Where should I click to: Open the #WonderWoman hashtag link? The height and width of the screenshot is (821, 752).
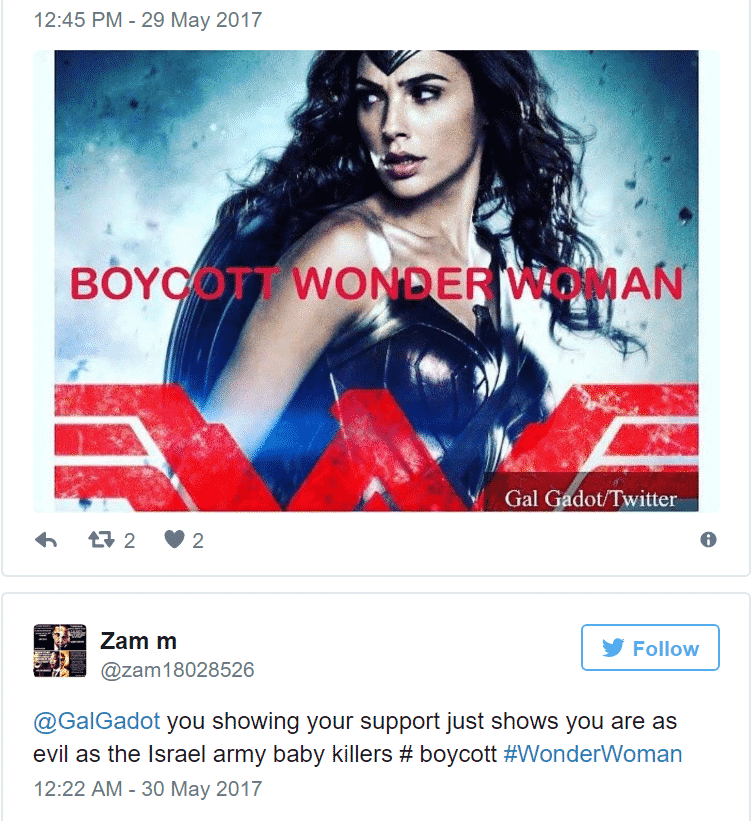coord(593,754)
